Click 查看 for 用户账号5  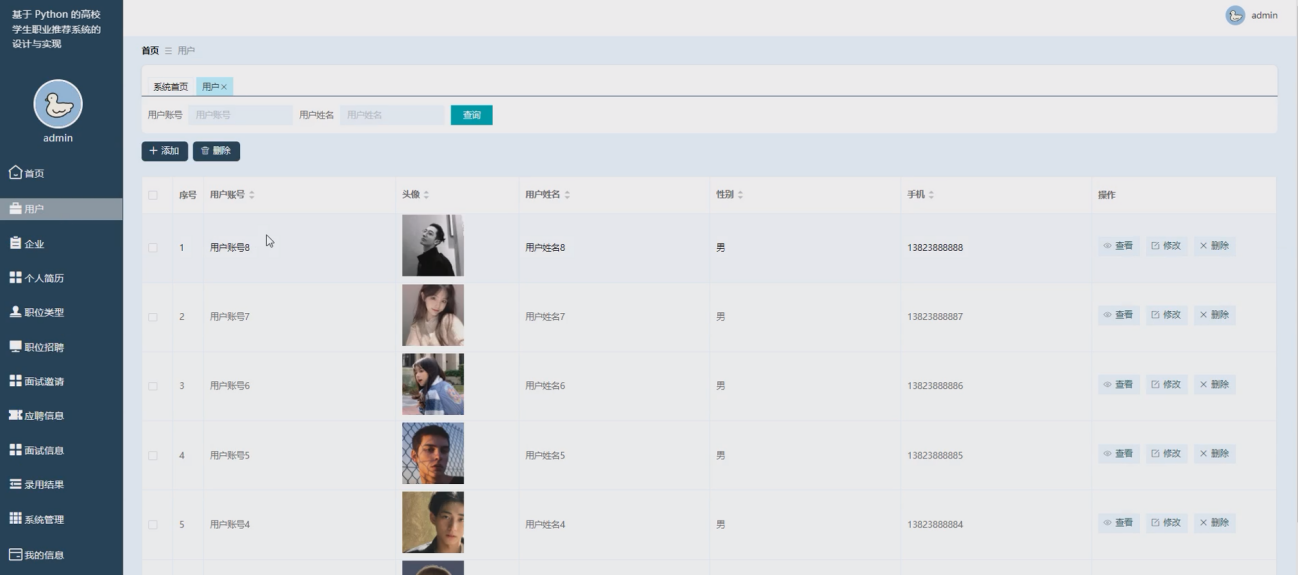[x=1119, y=454]
